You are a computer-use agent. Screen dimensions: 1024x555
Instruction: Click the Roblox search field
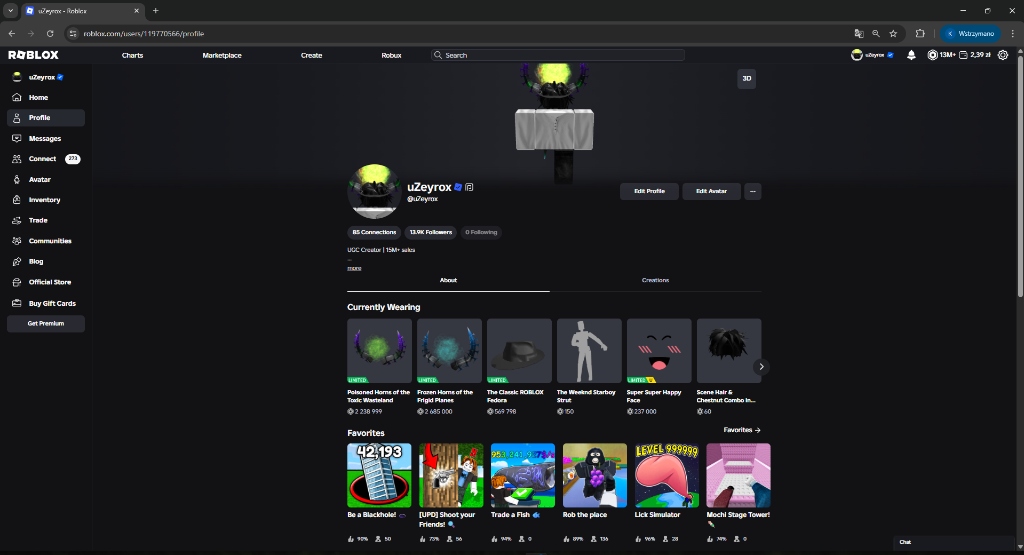[558, 56]
